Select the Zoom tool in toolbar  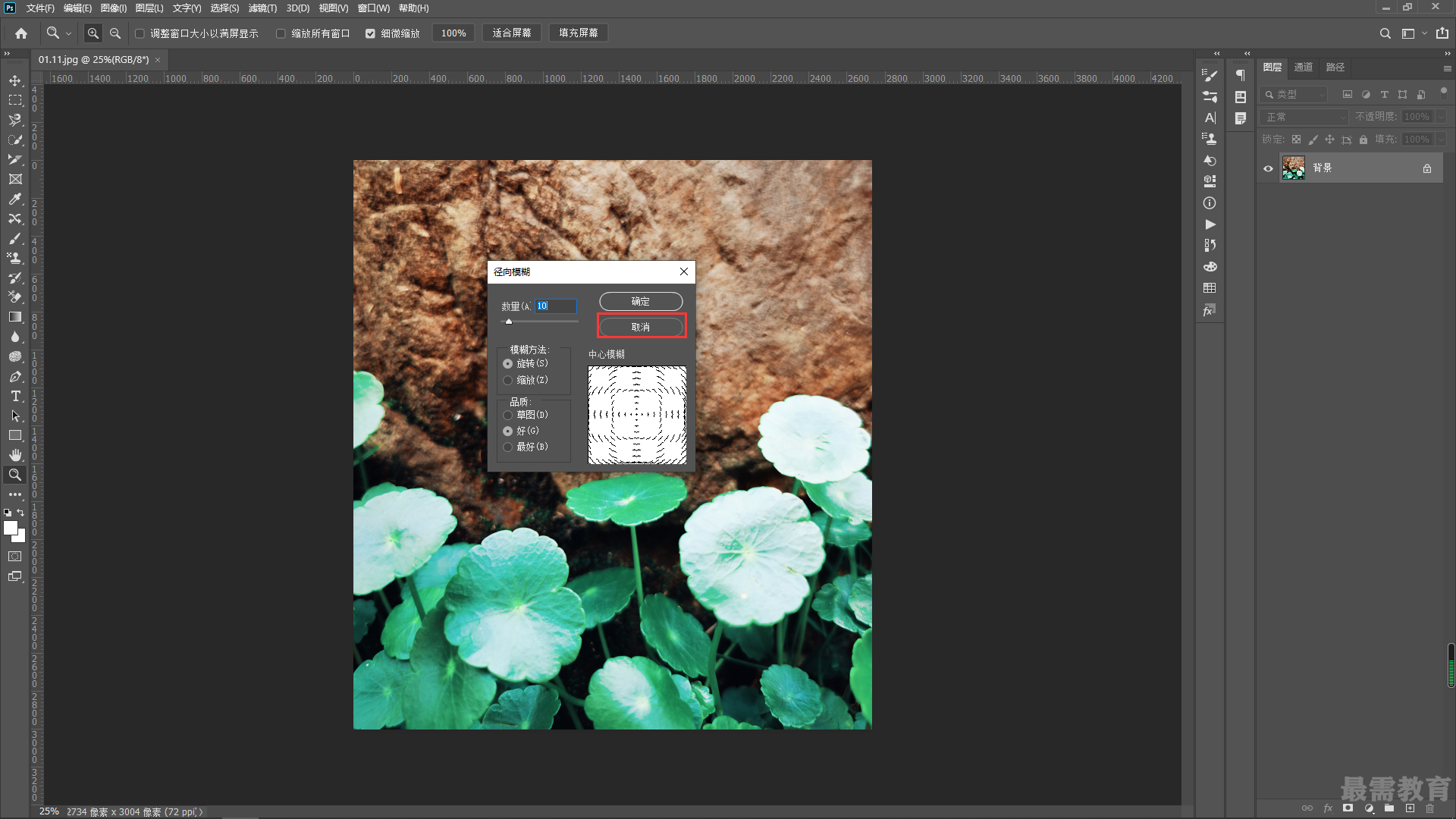click(15, 475)
